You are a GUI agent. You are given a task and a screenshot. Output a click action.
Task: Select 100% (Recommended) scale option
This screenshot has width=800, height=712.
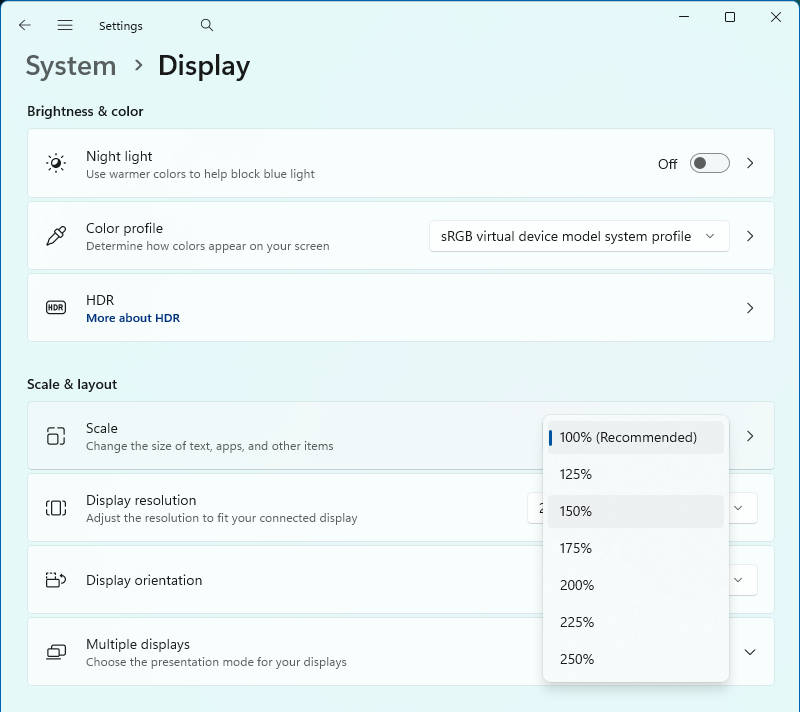click(x=635, y=437)
